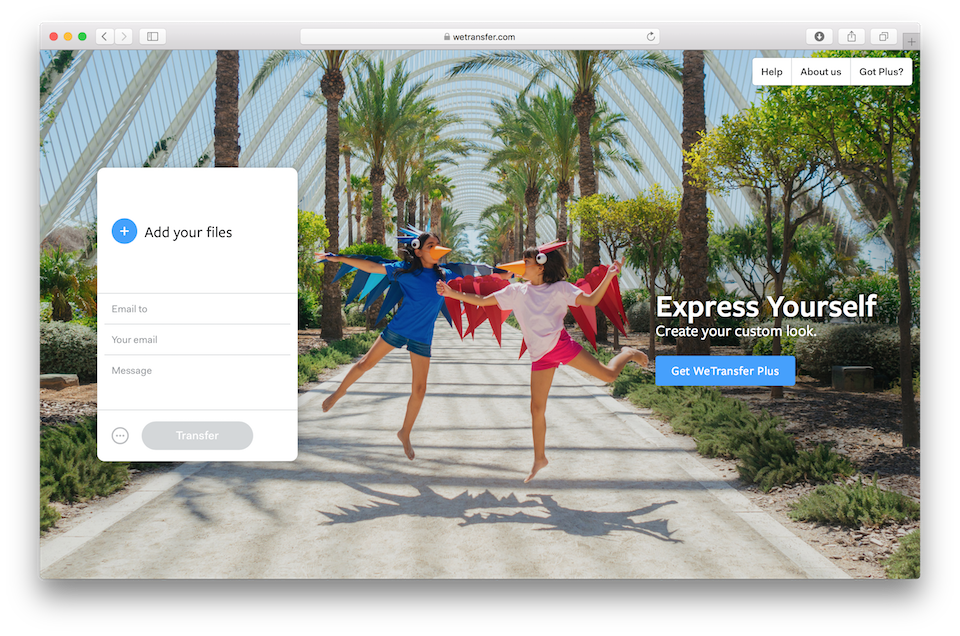This screenshot has height=636, width=960.
Task: Focus the Message text area
Action: pyautogui.click(x=197, y=383)
